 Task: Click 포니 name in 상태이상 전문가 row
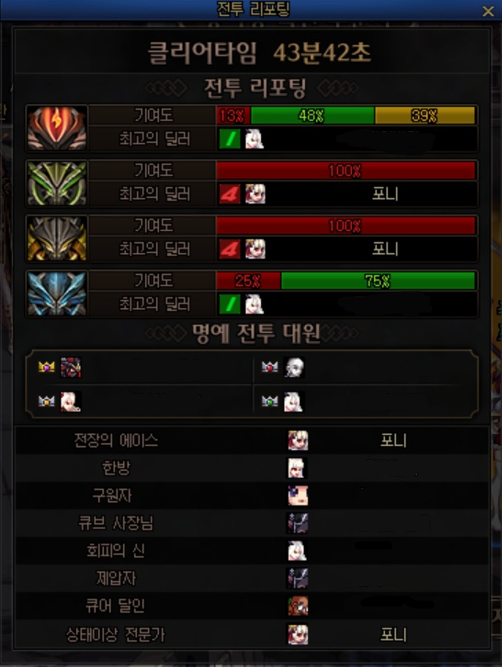tap(394, 635)
